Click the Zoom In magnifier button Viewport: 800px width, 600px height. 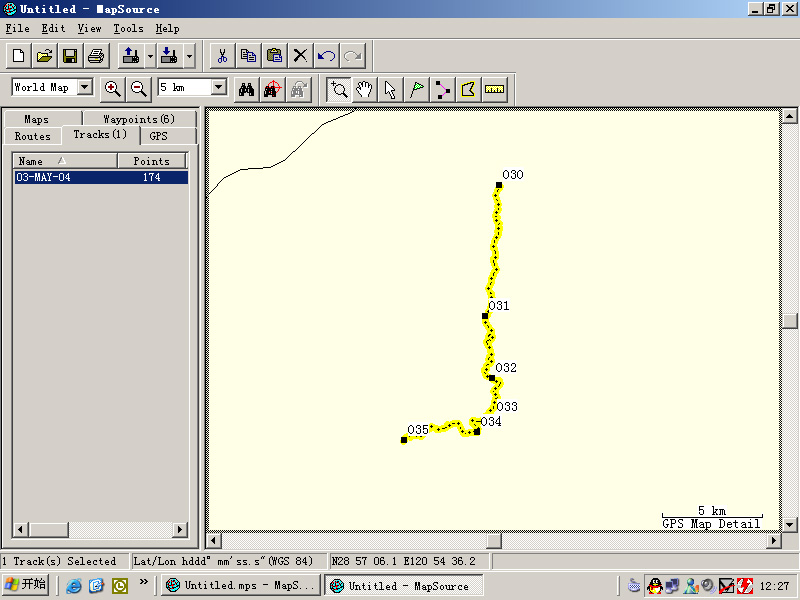tap(112, 89)
